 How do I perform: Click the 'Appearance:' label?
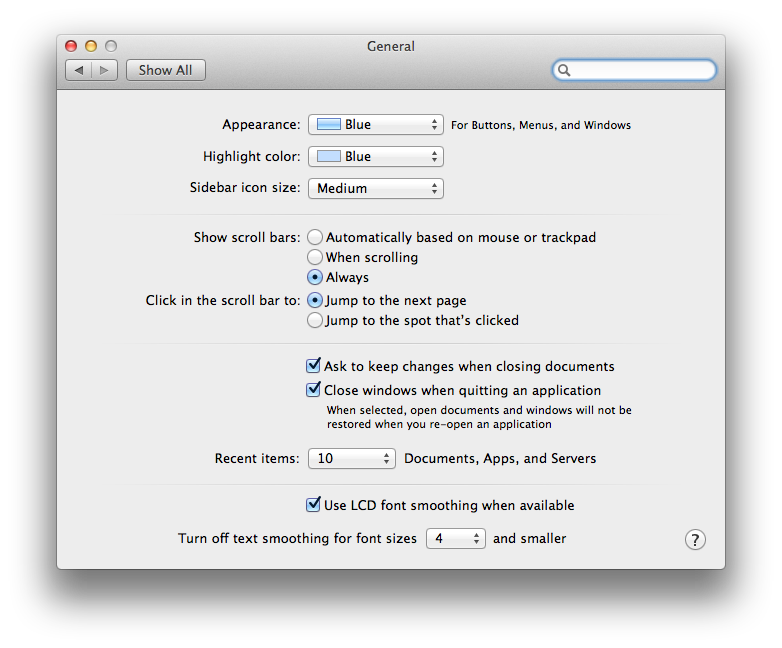tap(261, 125)
